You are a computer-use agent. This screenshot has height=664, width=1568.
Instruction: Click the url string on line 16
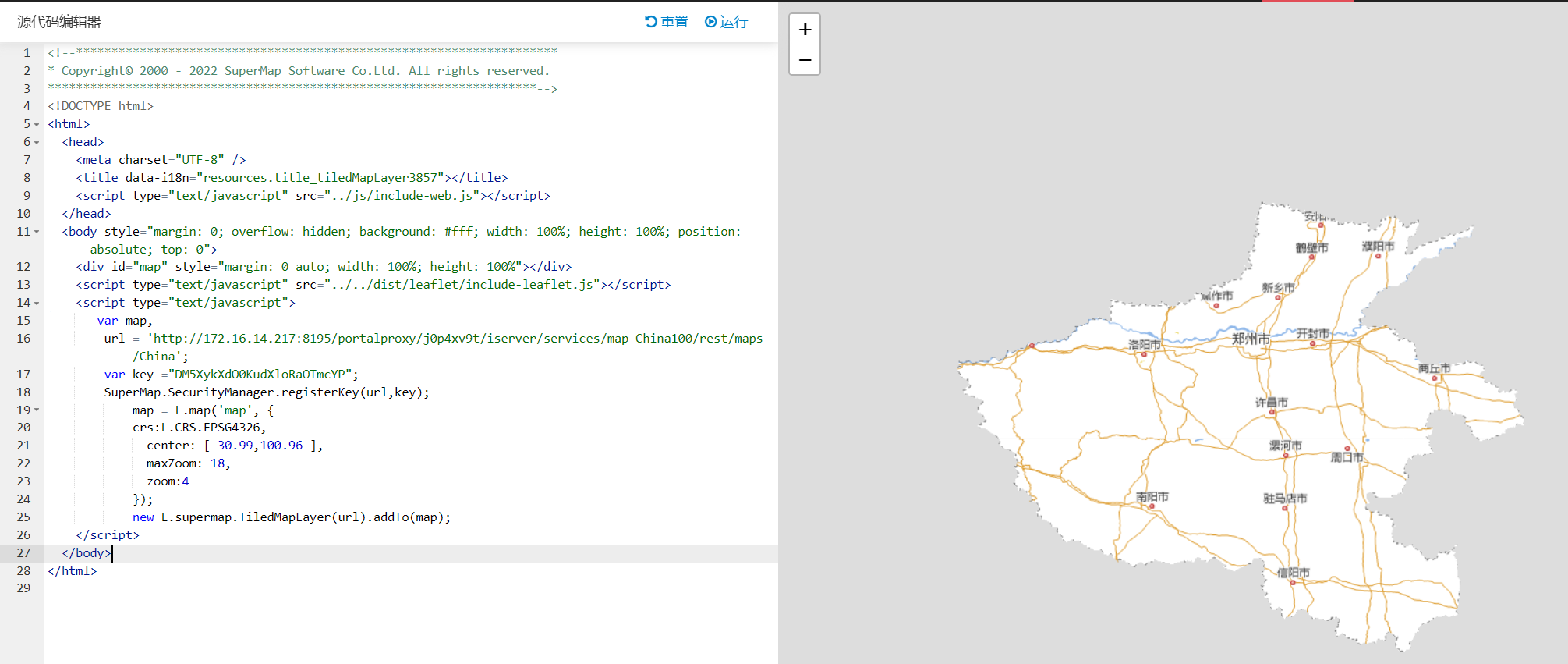click(x=455, y=347)
